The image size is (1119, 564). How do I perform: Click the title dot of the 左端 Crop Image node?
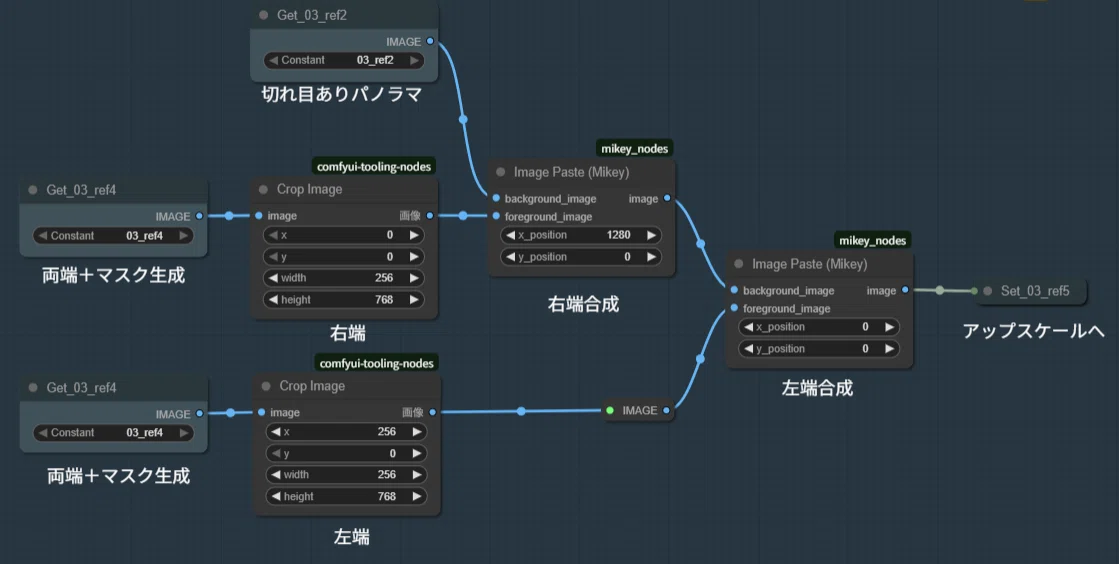click(x=266, y=386)
